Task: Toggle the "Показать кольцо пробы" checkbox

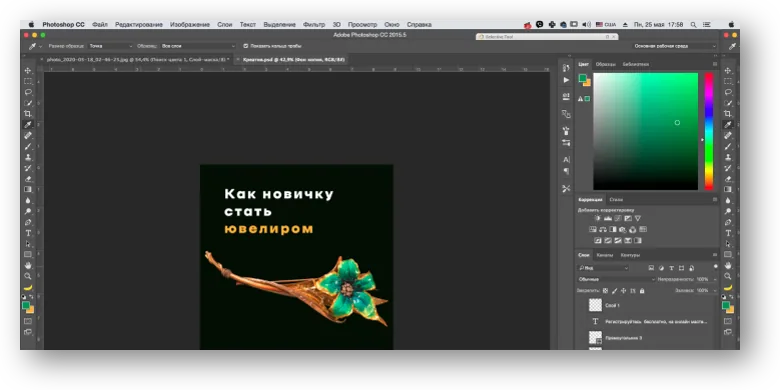Action: 246,46
